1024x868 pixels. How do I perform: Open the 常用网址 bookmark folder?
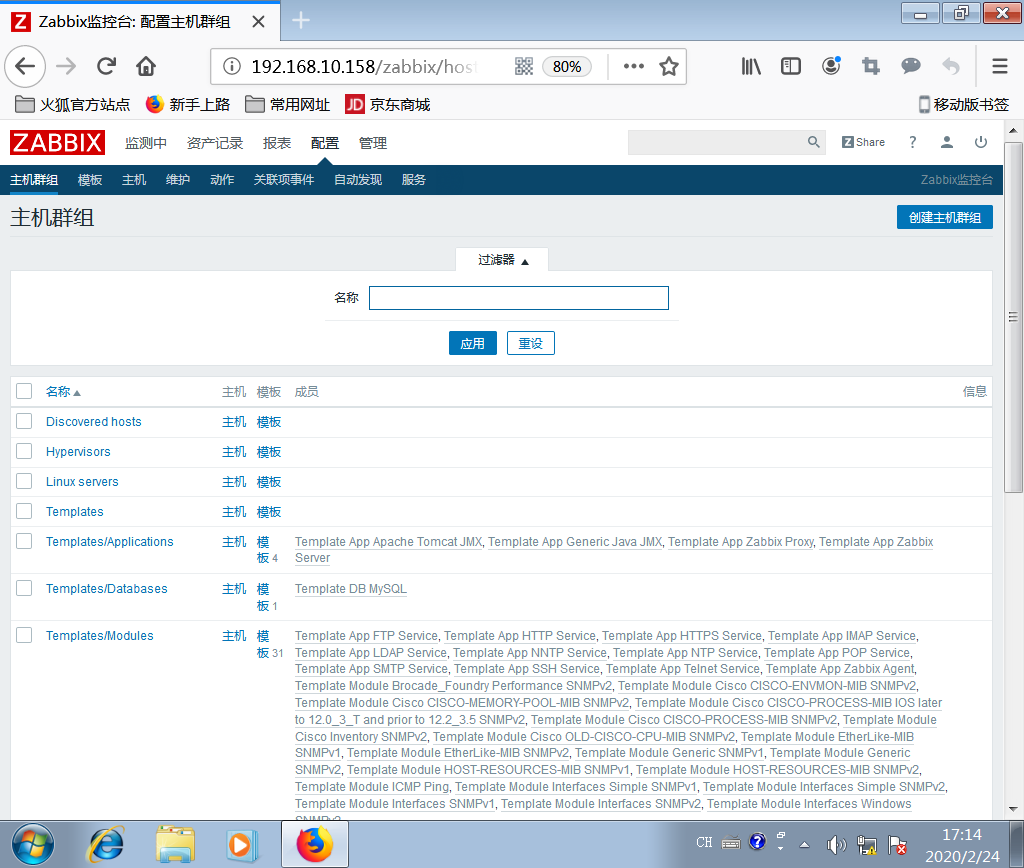click(x=287, y=104)
